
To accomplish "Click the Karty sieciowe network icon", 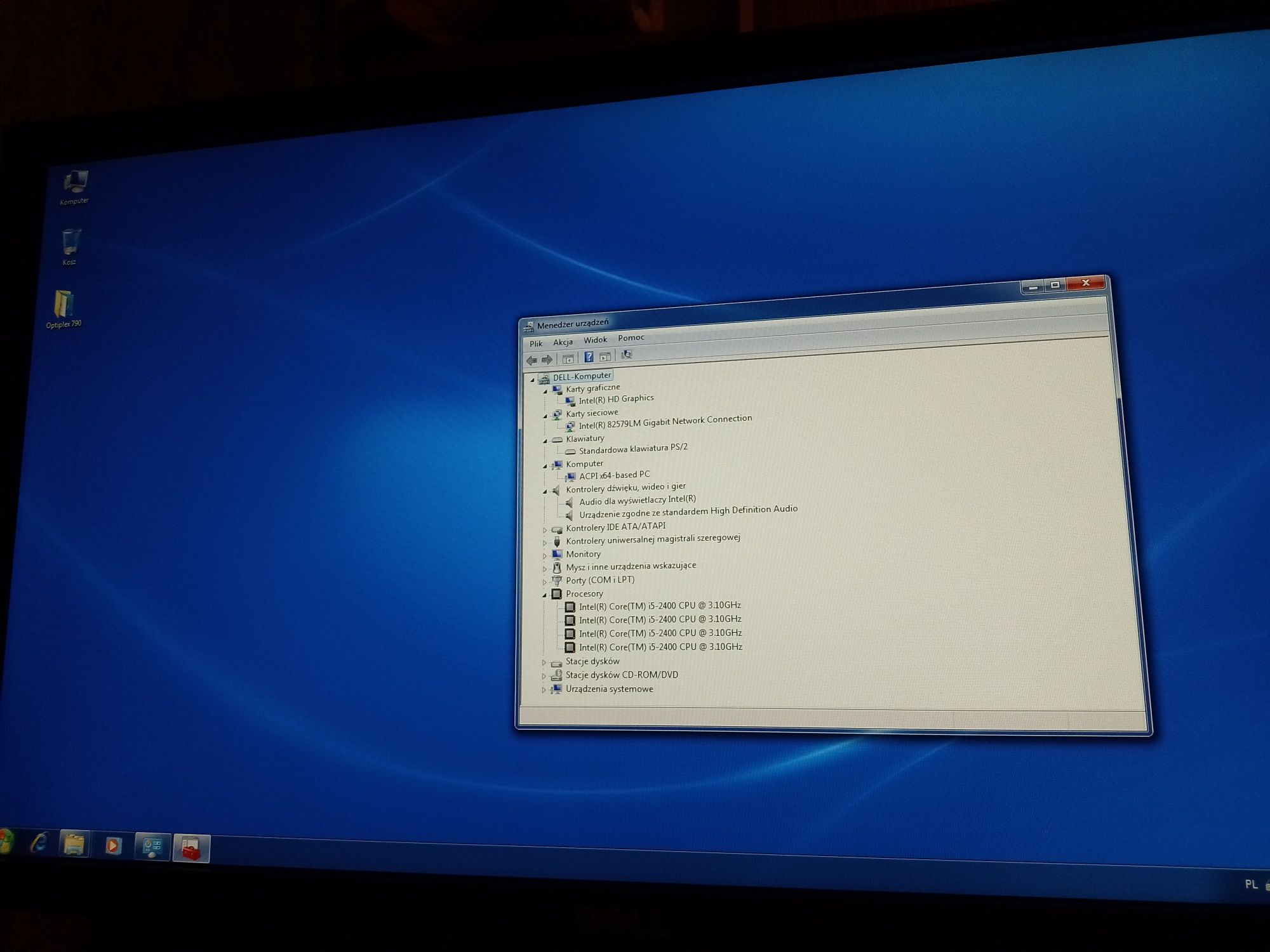I will click(557, 414).
